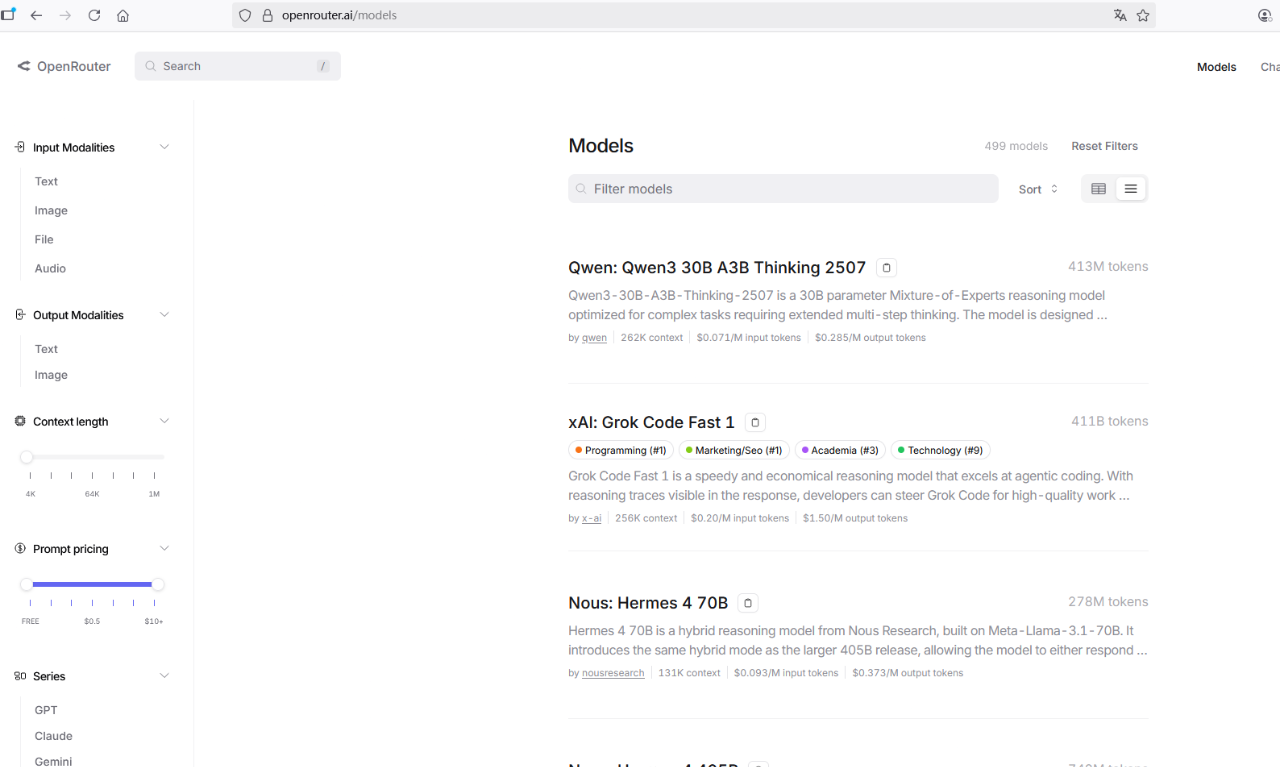Click the 413M tokens label

click(1108, 267)
